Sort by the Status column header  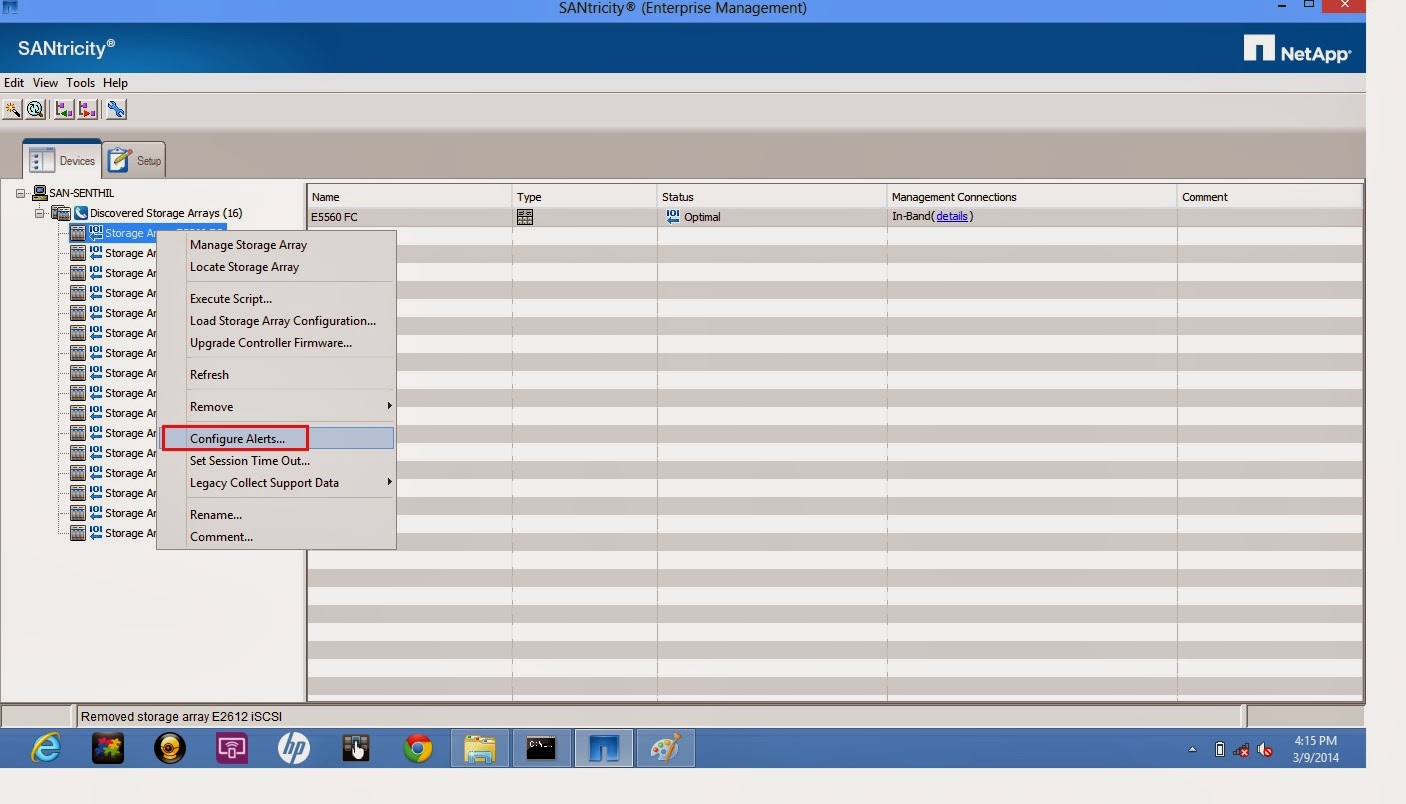click(x=772, y=197)
